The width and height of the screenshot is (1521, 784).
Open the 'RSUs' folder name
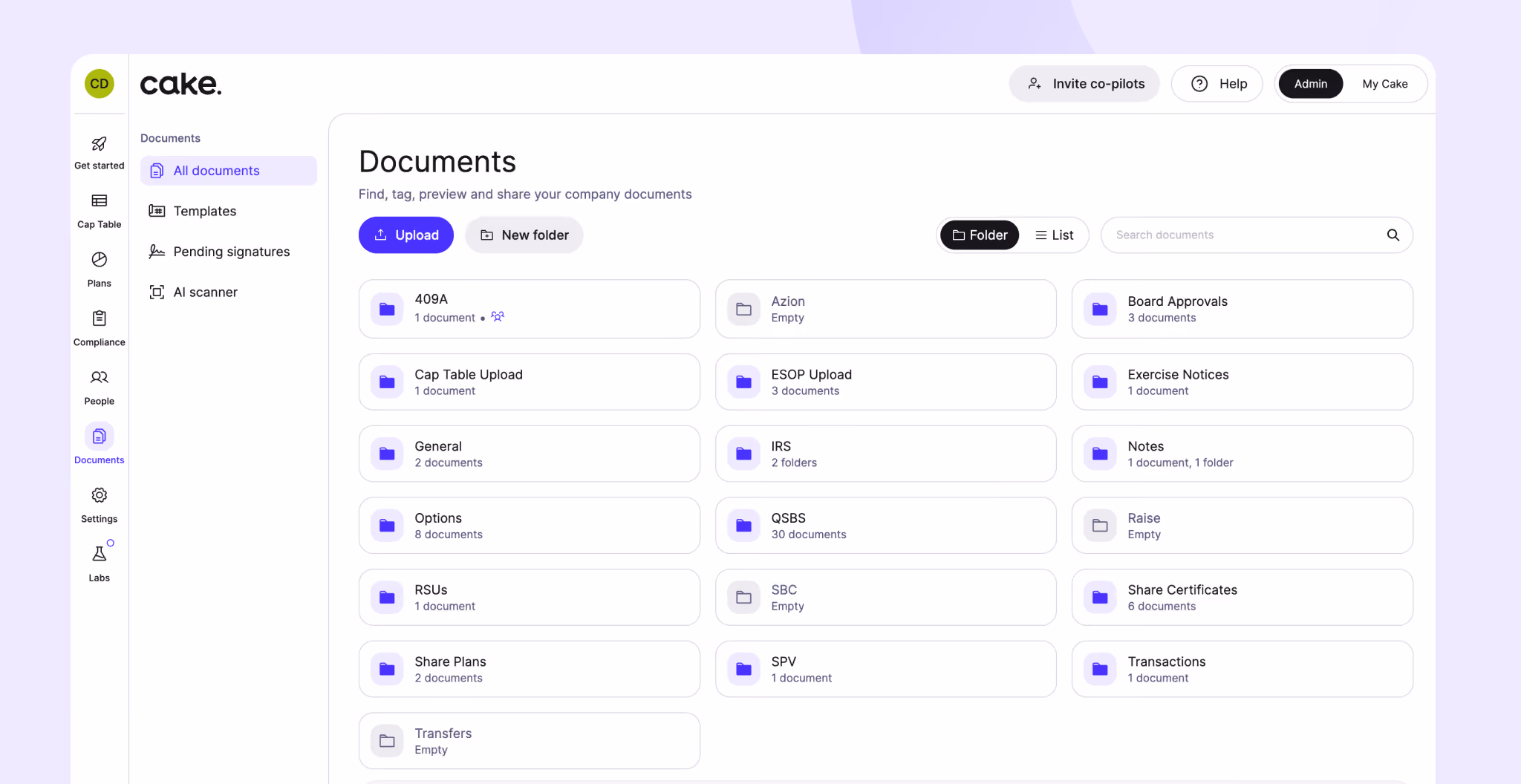(x=431, y=590)
